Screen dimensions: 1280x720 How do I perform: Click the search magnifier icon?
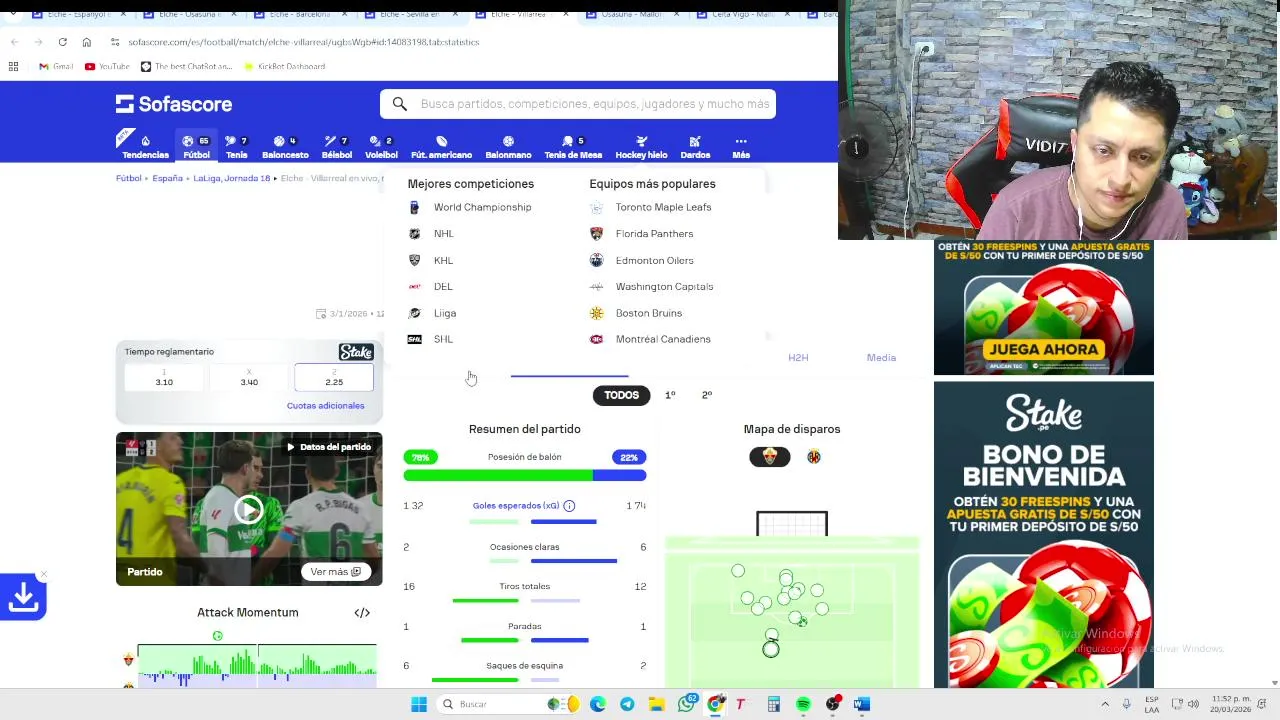point(399,104)
